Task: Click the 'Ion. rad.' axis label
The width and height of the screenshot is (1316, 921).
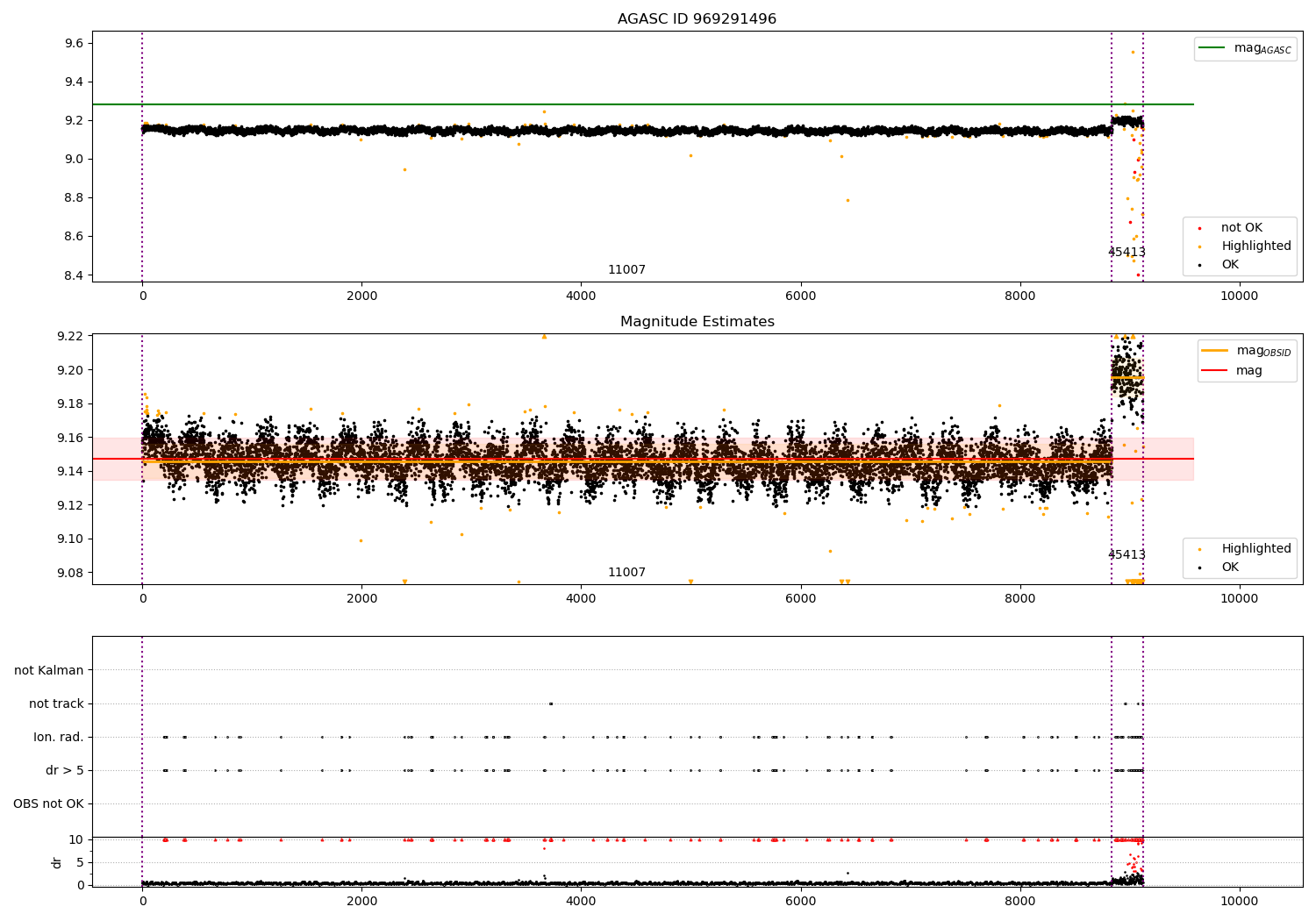Action: (59, 738)
